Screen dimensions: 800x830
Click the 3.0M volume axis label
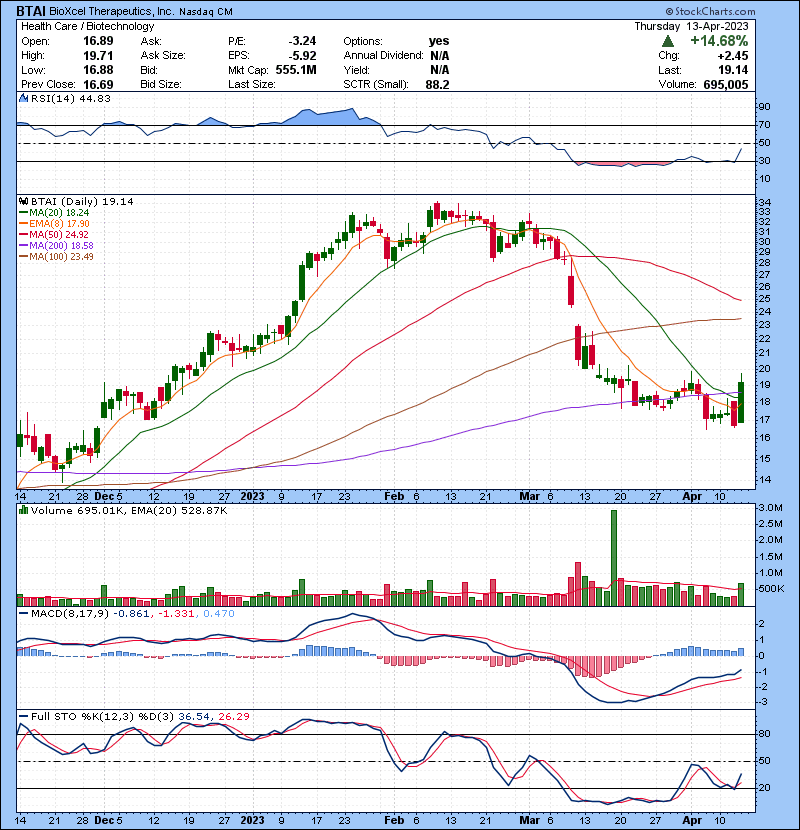(770, 508)
